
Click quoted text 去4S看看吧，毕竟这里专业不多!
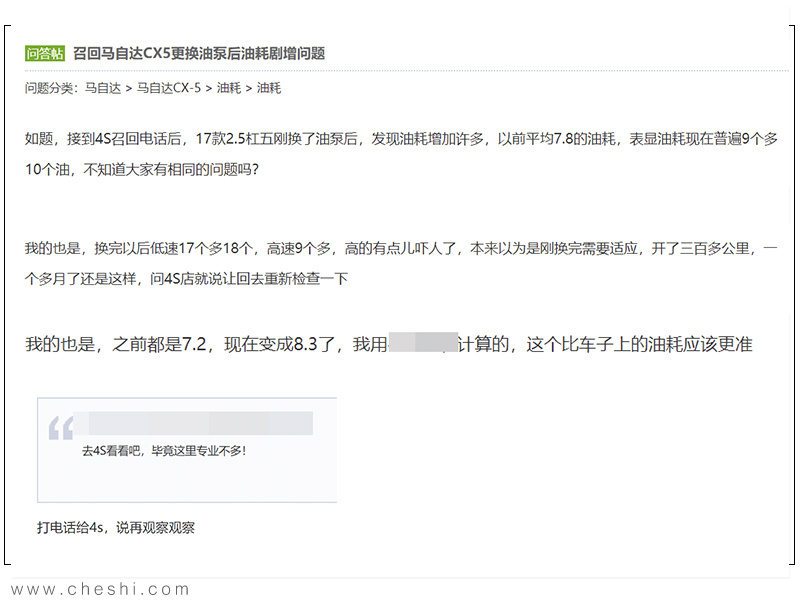[164, 451]
